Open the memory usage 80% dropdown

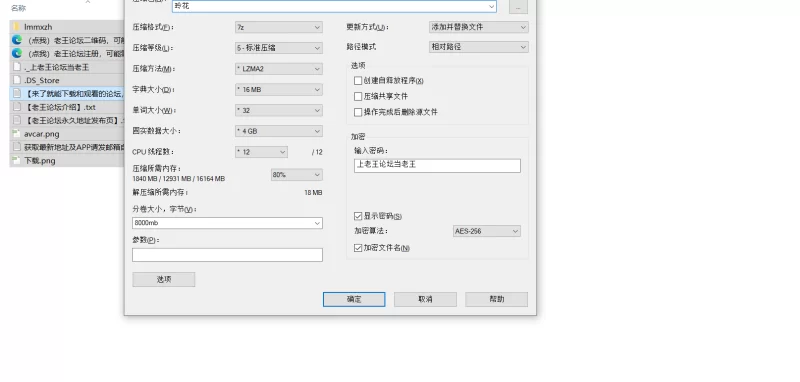(296, 175)
